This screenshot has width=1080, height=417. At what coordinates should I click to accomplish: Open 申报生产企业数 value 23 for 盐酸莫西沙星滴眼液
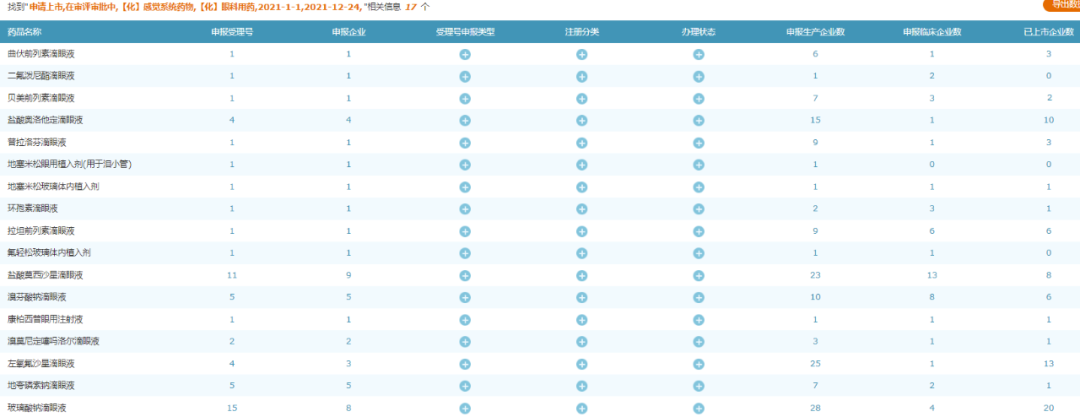coord(816,275)
